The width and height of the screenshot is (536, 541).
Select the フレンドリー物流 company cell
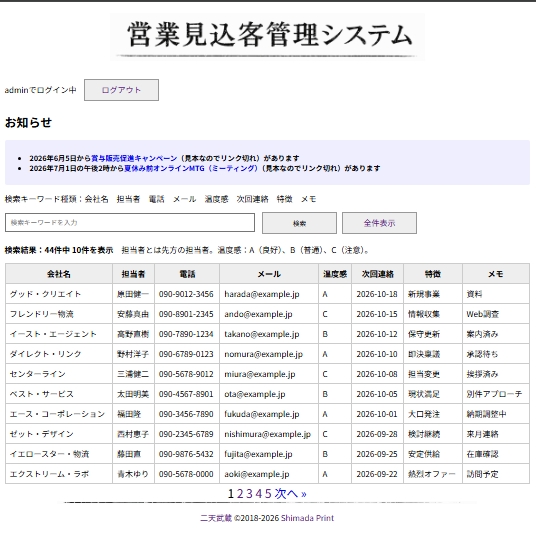[59, 314]
